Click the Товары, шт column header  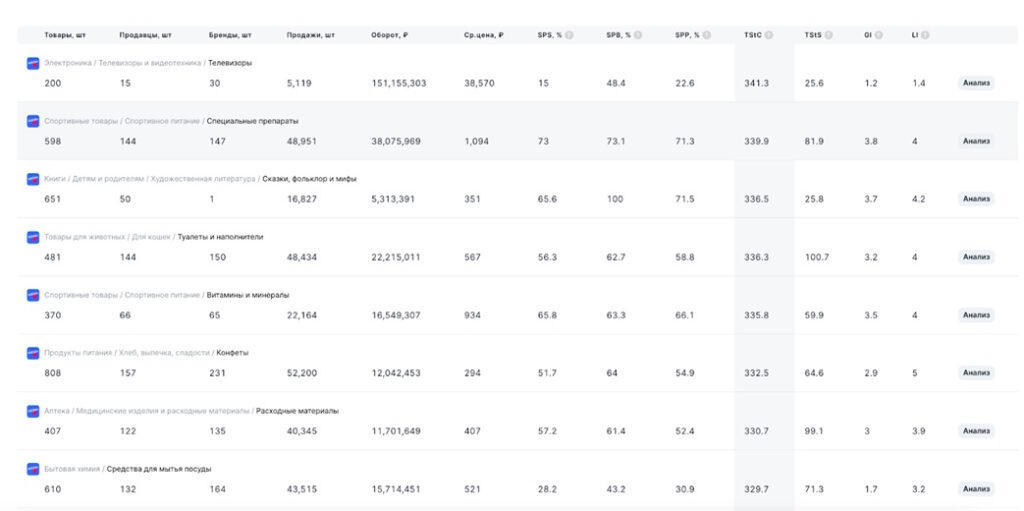(x=64, y=35)
